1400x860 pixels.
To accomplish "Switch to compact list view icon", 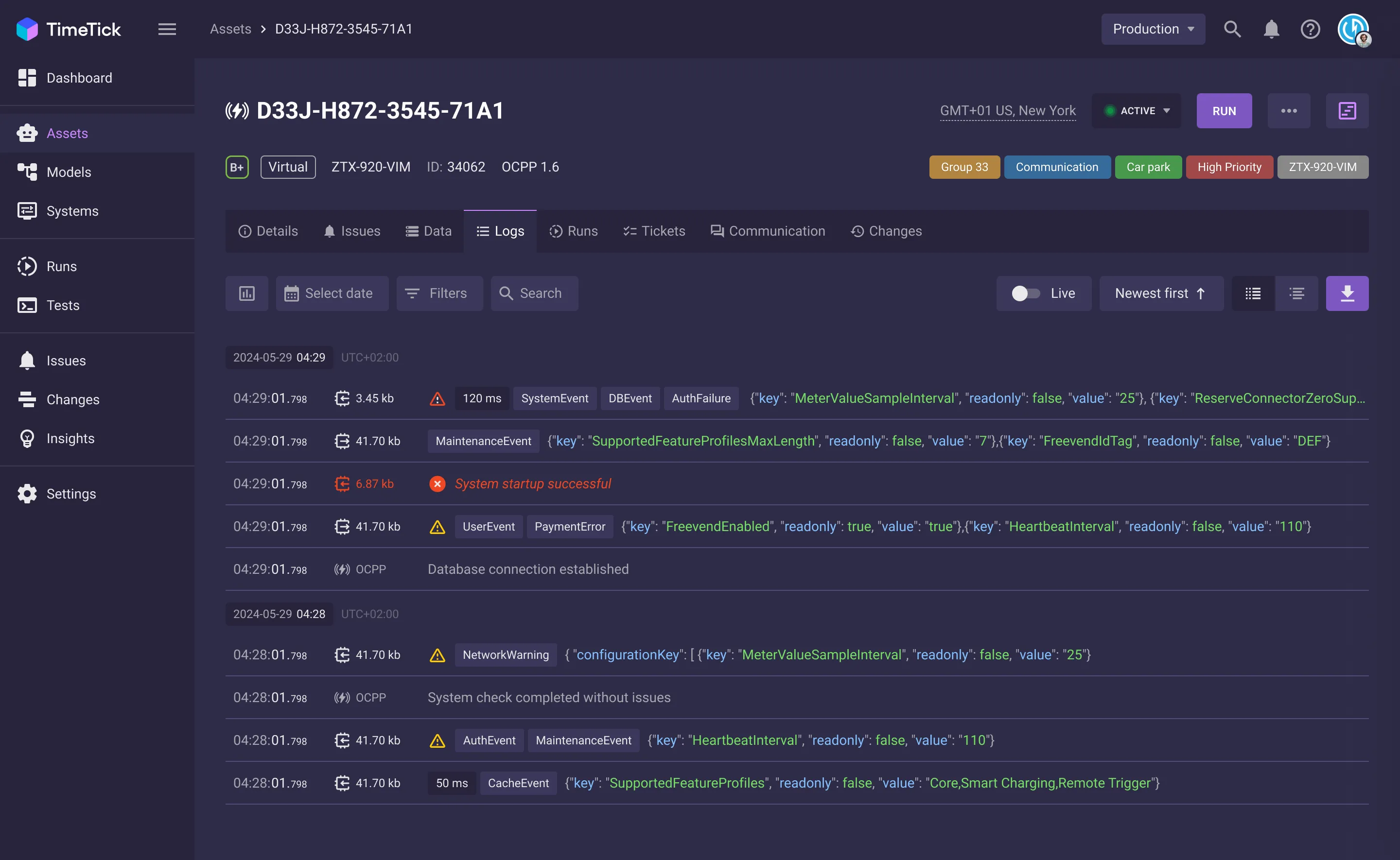I will coord(1253,293).
